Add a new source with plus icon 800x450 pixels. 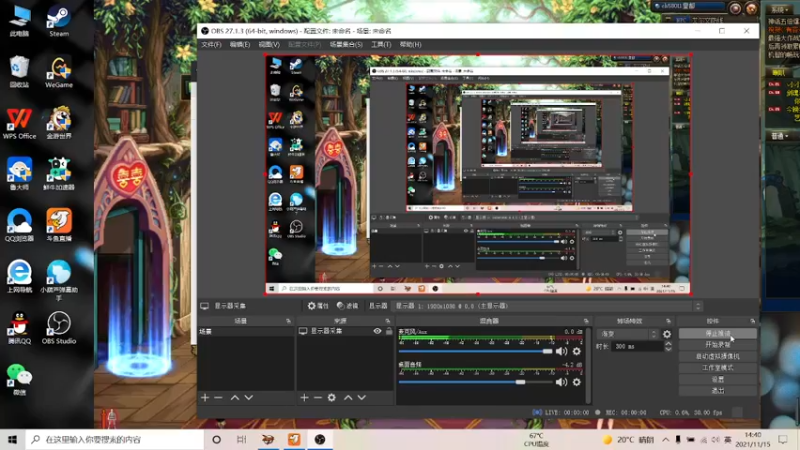304,397
